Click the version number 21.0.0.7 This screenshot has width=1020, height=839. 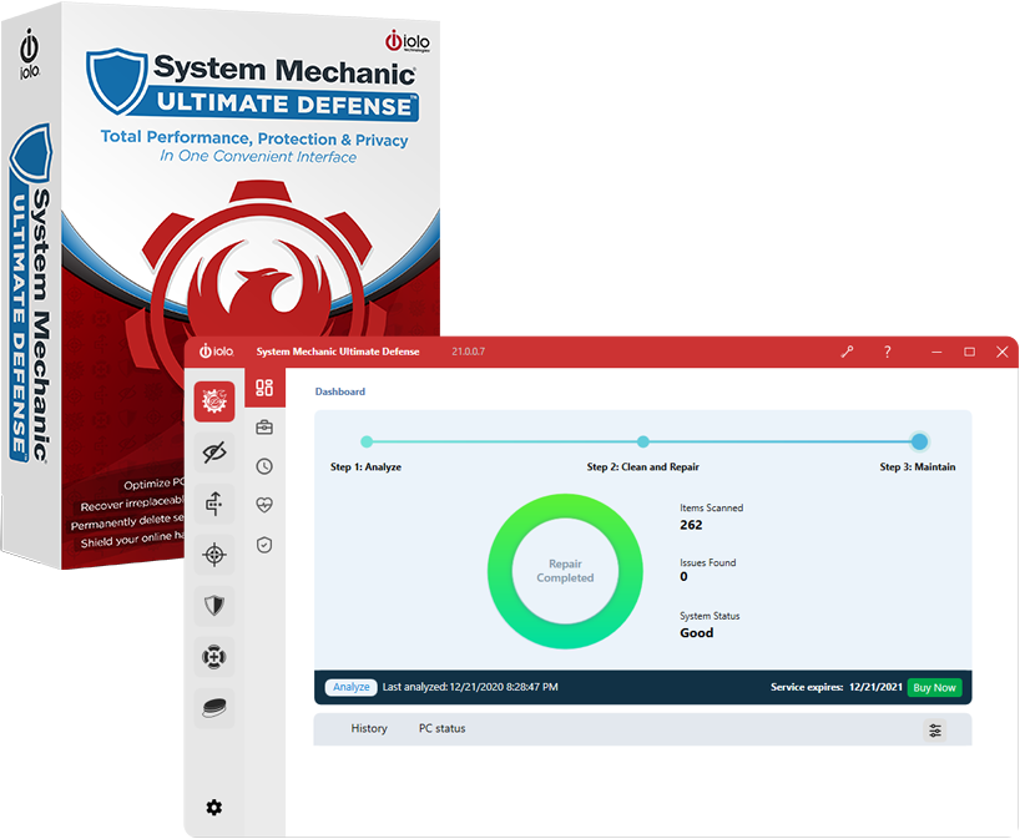[468, 351]
